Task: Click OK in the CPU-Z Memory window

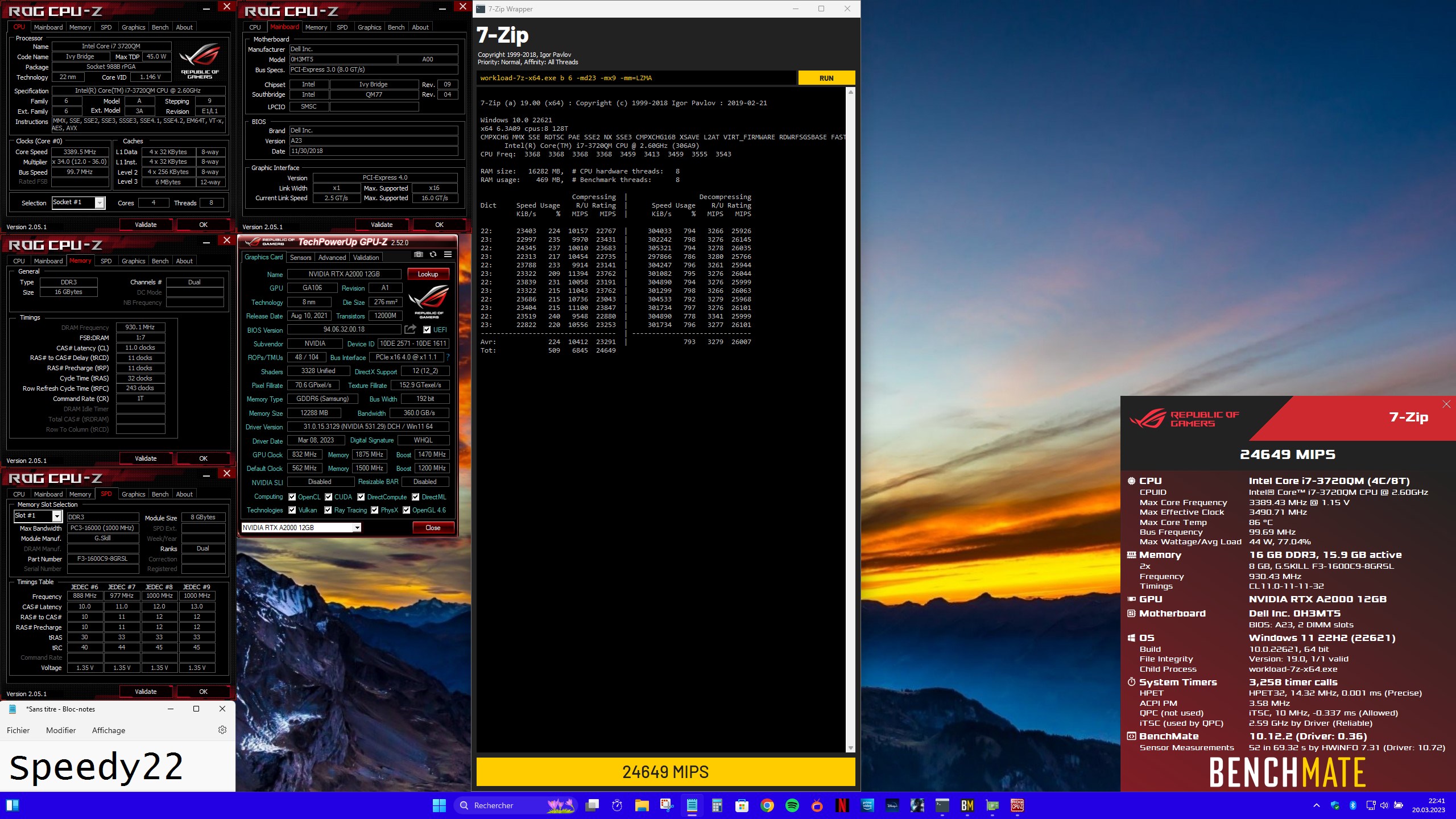Action: click(203, 458)
